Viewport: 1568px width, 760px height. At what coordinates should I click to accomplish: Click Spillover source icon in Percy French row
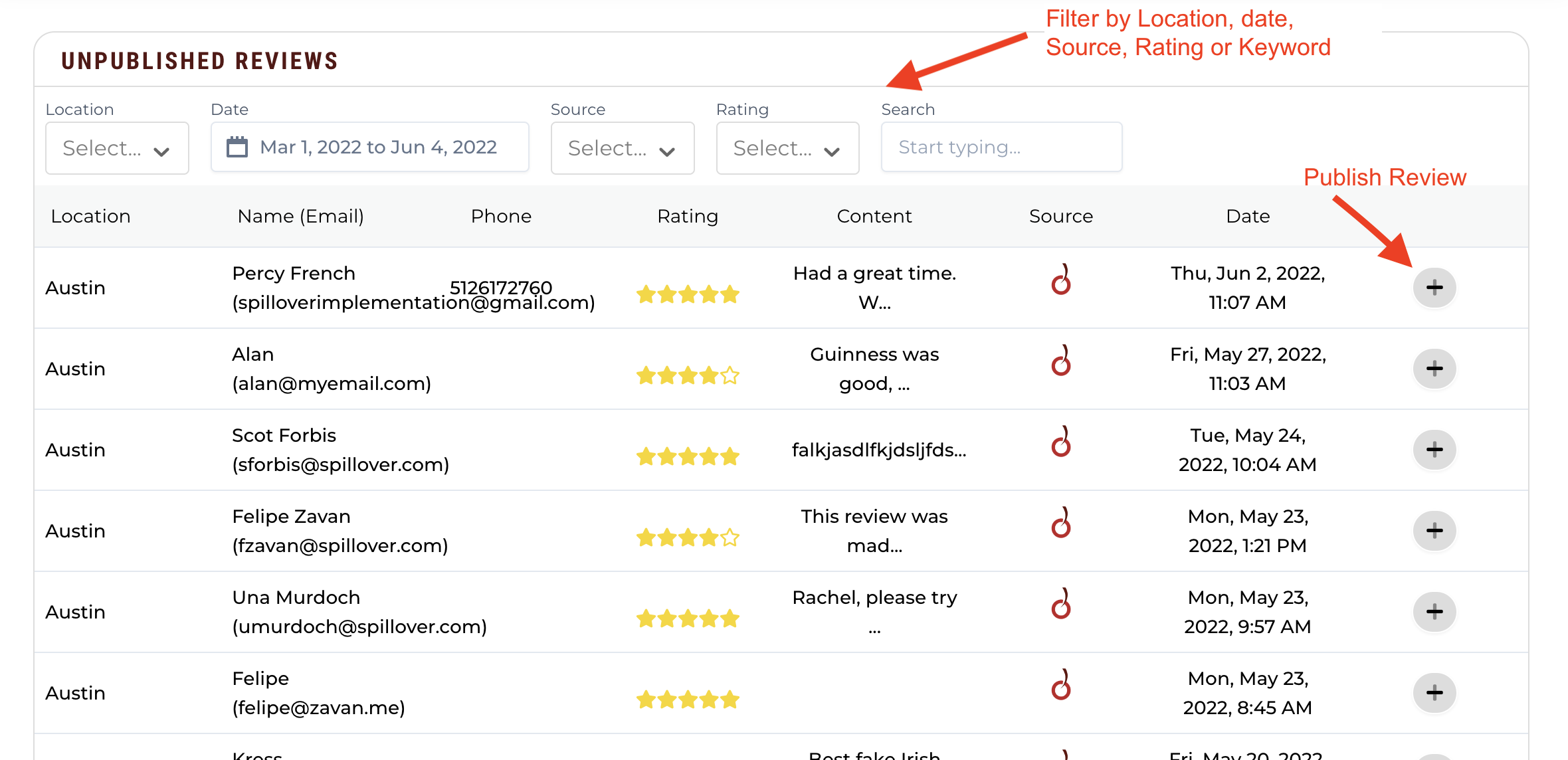(1061, 280)
